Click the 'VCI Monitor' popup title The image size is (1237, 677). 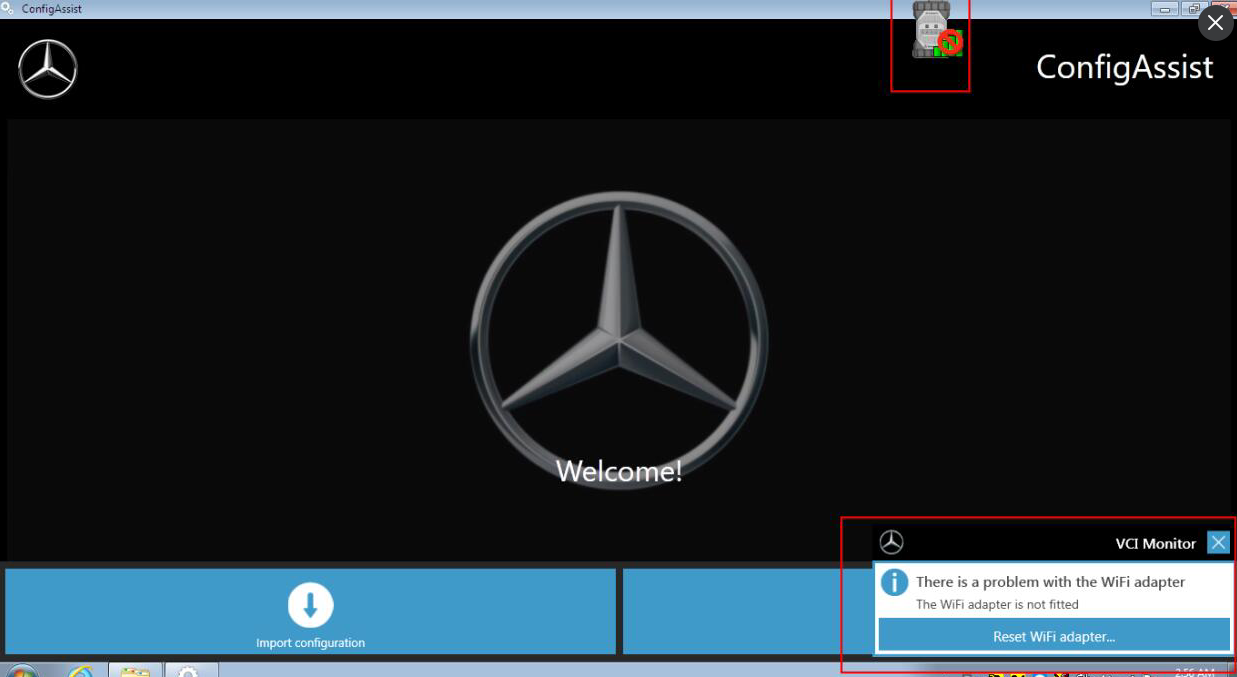1155,544
